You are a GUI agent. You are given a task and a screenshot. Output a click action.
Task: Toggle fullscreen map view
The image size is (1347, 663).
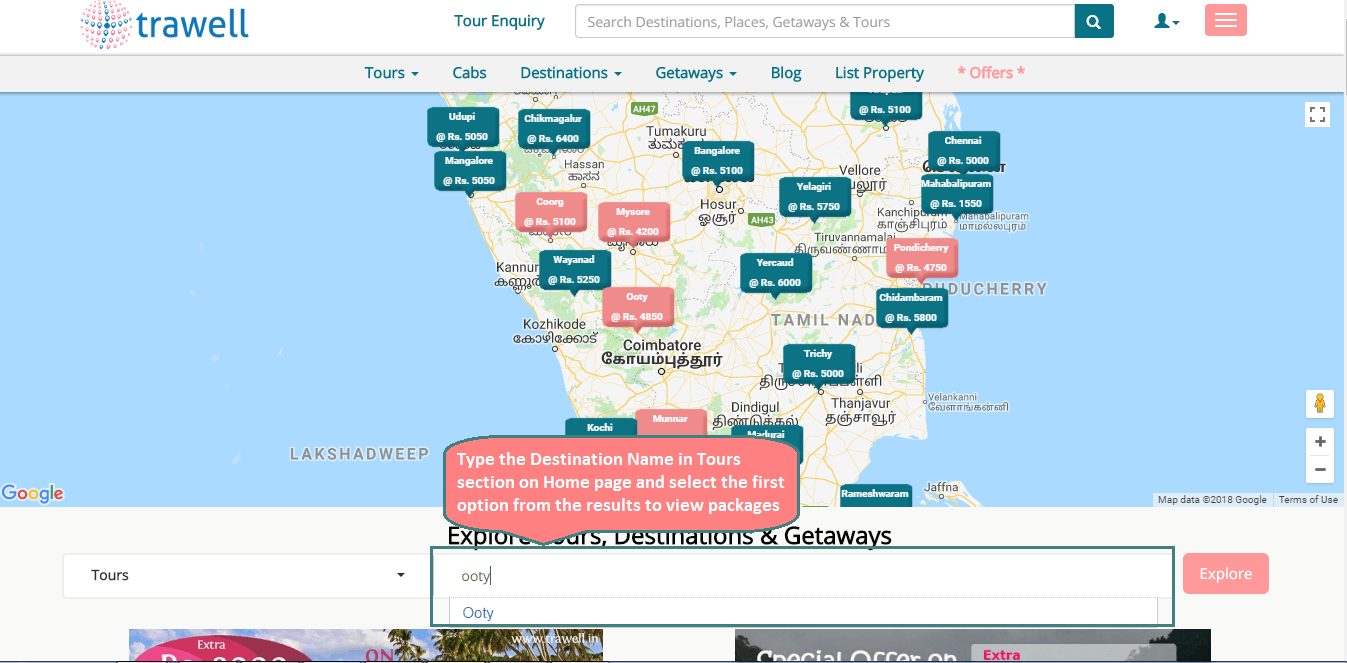1318,115
